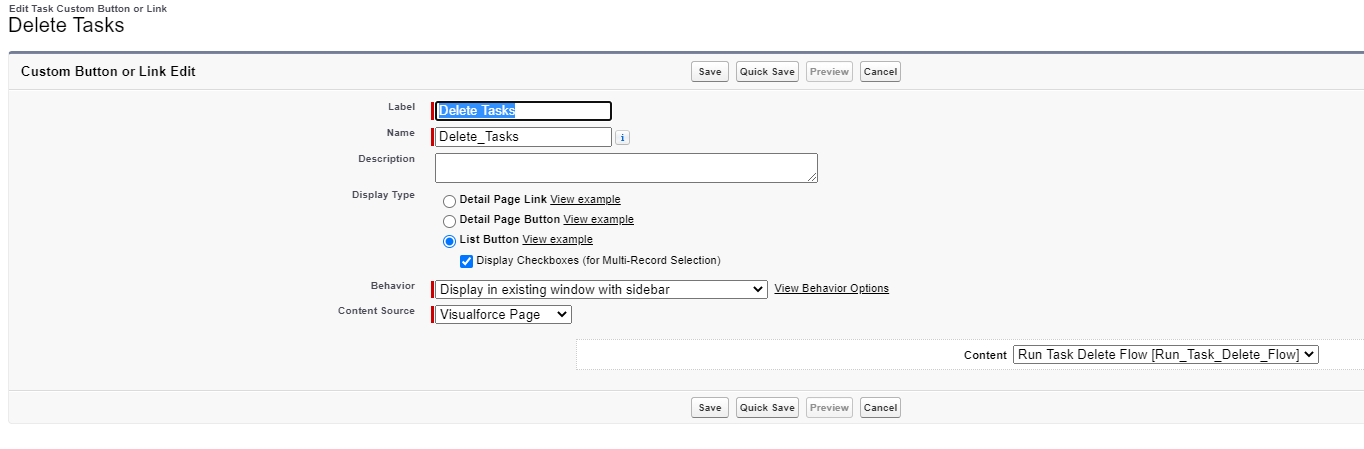Select the Detail Page Button radio option
Image resolution: width=1364 pixels, height=449 pixels.
pos(450,221)
